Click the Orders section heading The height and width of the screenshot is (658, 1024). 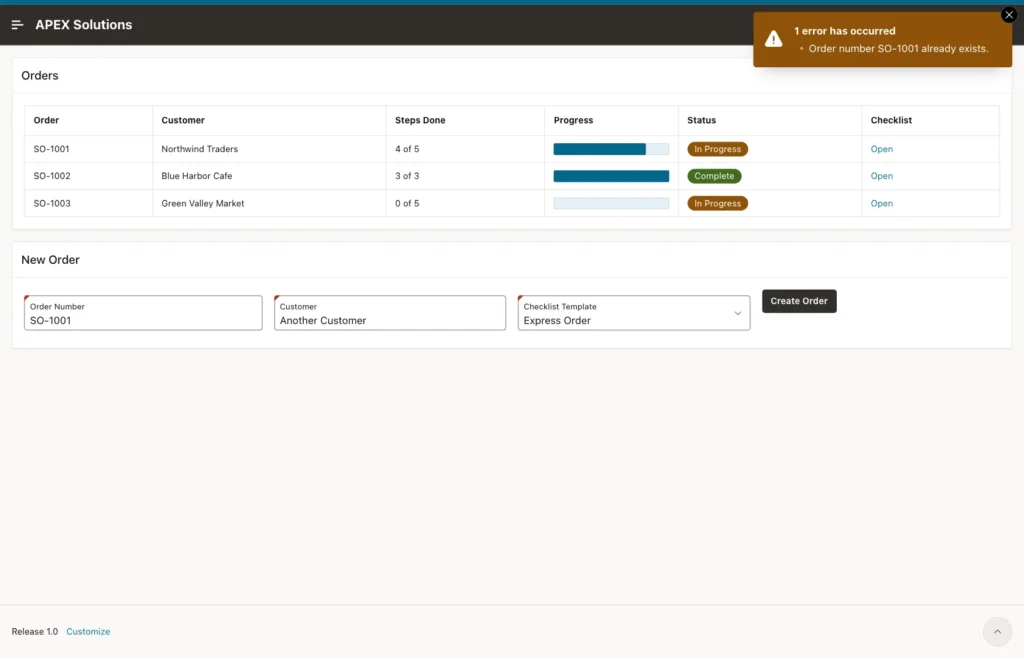click(40, 76)
